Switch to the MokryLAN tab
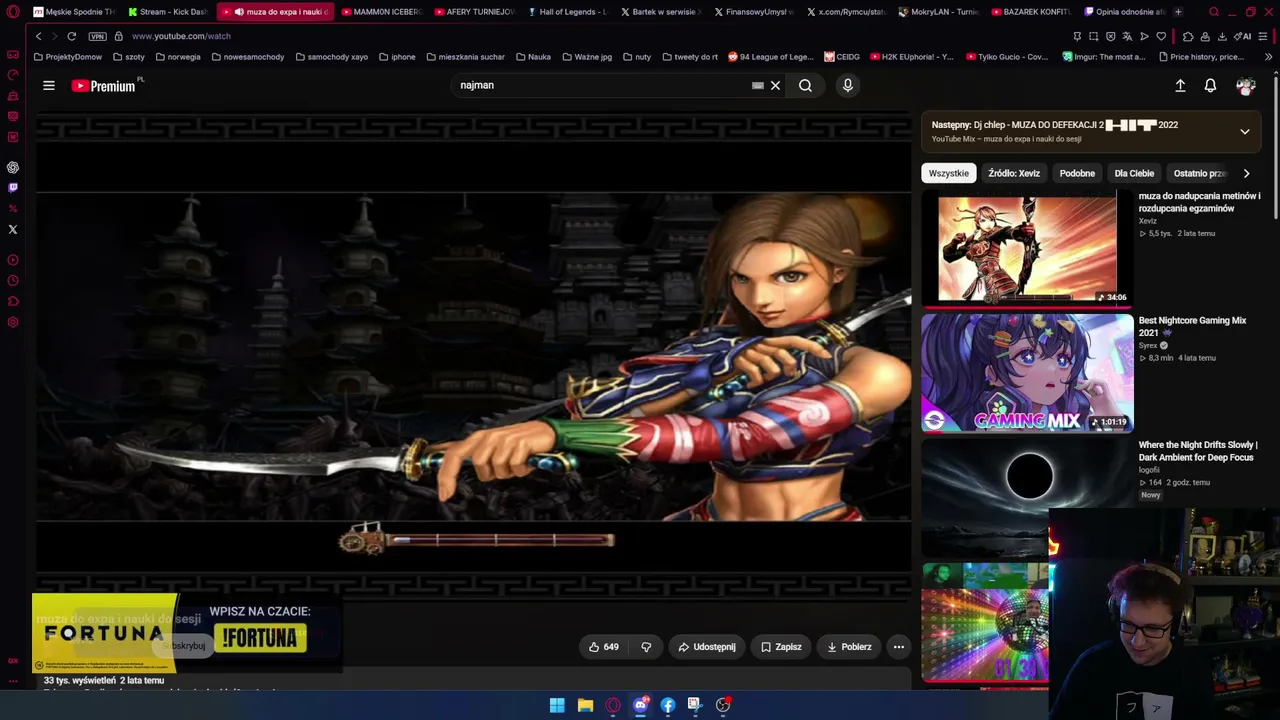Viewport: 1280px width, 720px height. [938, 12]
